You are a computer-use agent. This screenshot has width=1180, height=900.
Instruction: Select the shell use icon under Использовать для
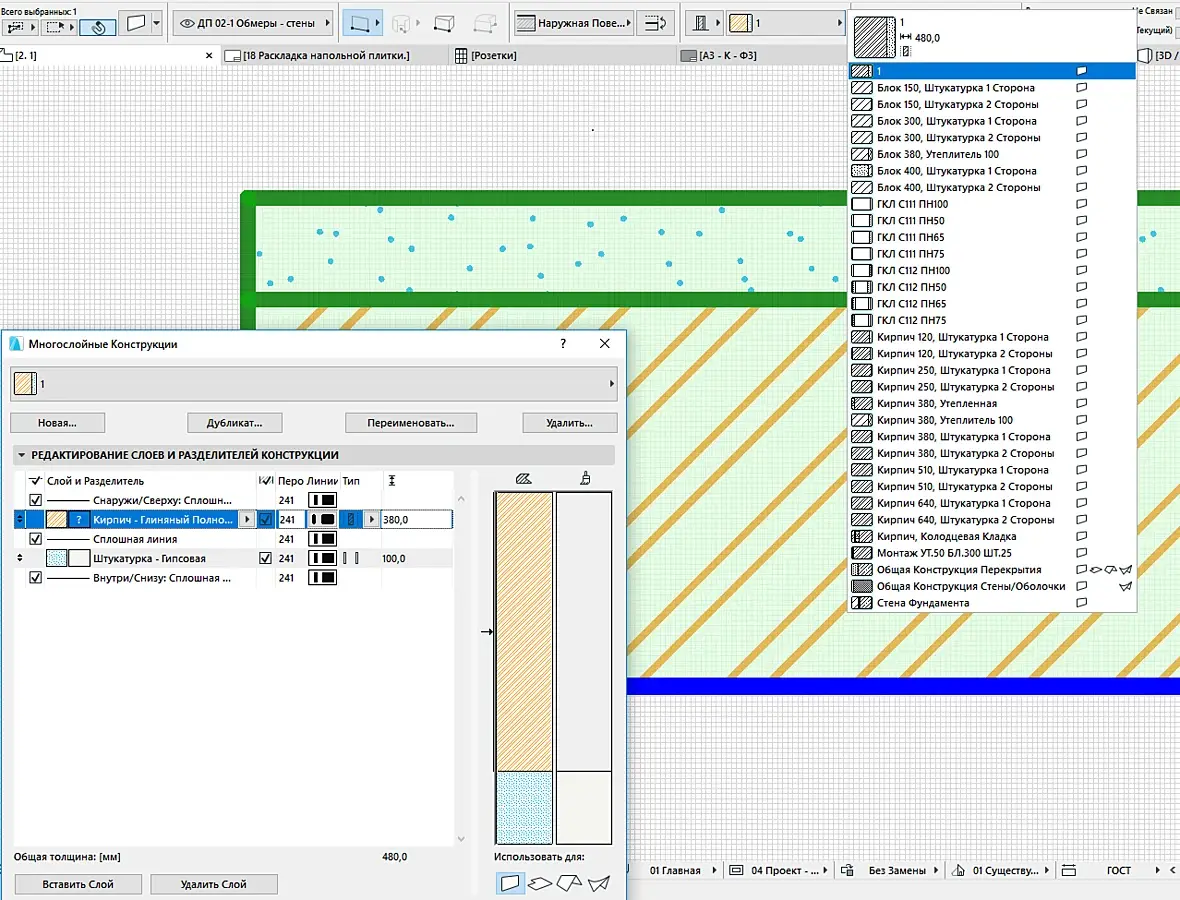click(x=598, y=882)
